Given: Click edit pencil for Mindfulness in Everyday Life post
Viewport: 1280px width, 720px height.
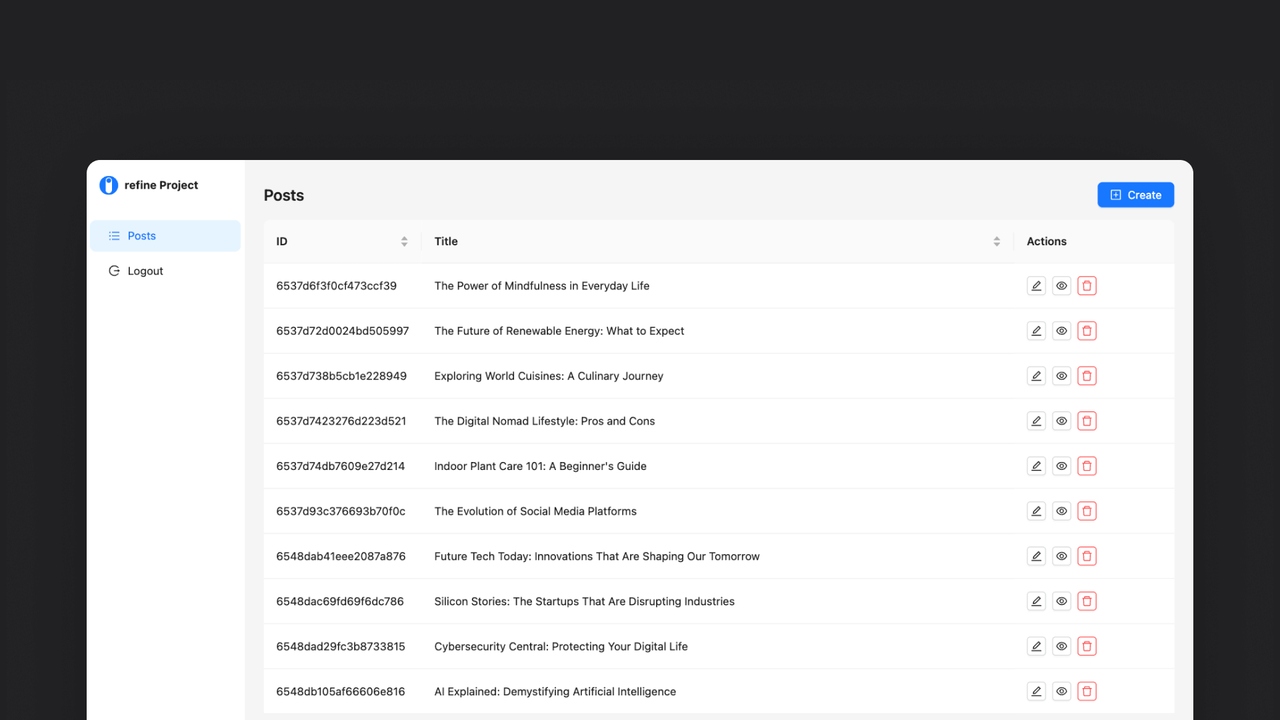Looking at the screenshot, I should click(x=1036, y=286).
